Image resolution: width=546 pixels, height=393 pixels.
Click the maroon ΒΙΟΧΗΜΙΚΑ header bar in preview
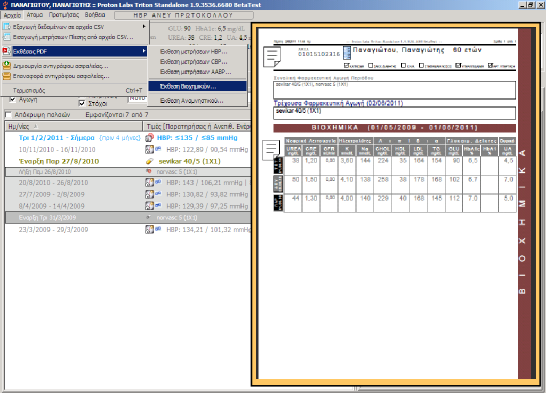[394, 127]
